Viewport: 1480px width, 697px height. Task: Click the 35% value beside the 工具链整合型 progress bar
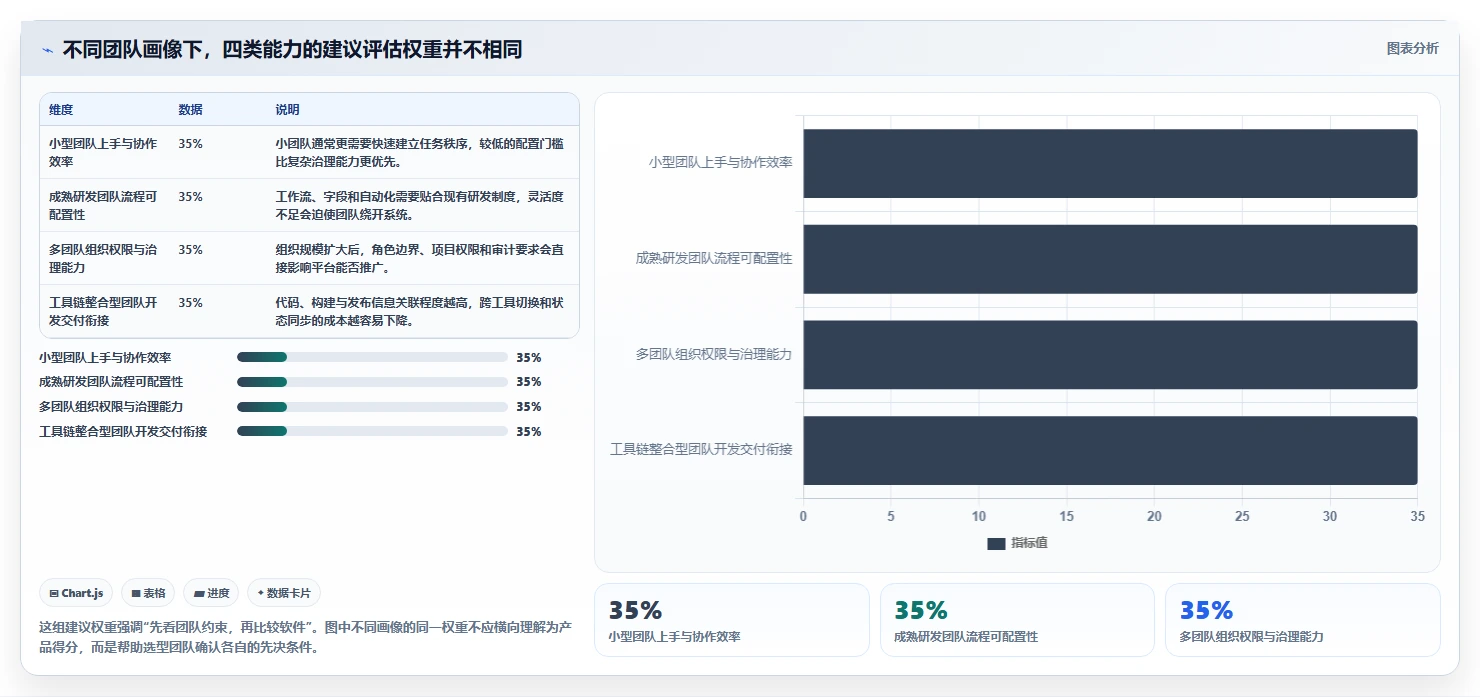(x=529, y=431)
